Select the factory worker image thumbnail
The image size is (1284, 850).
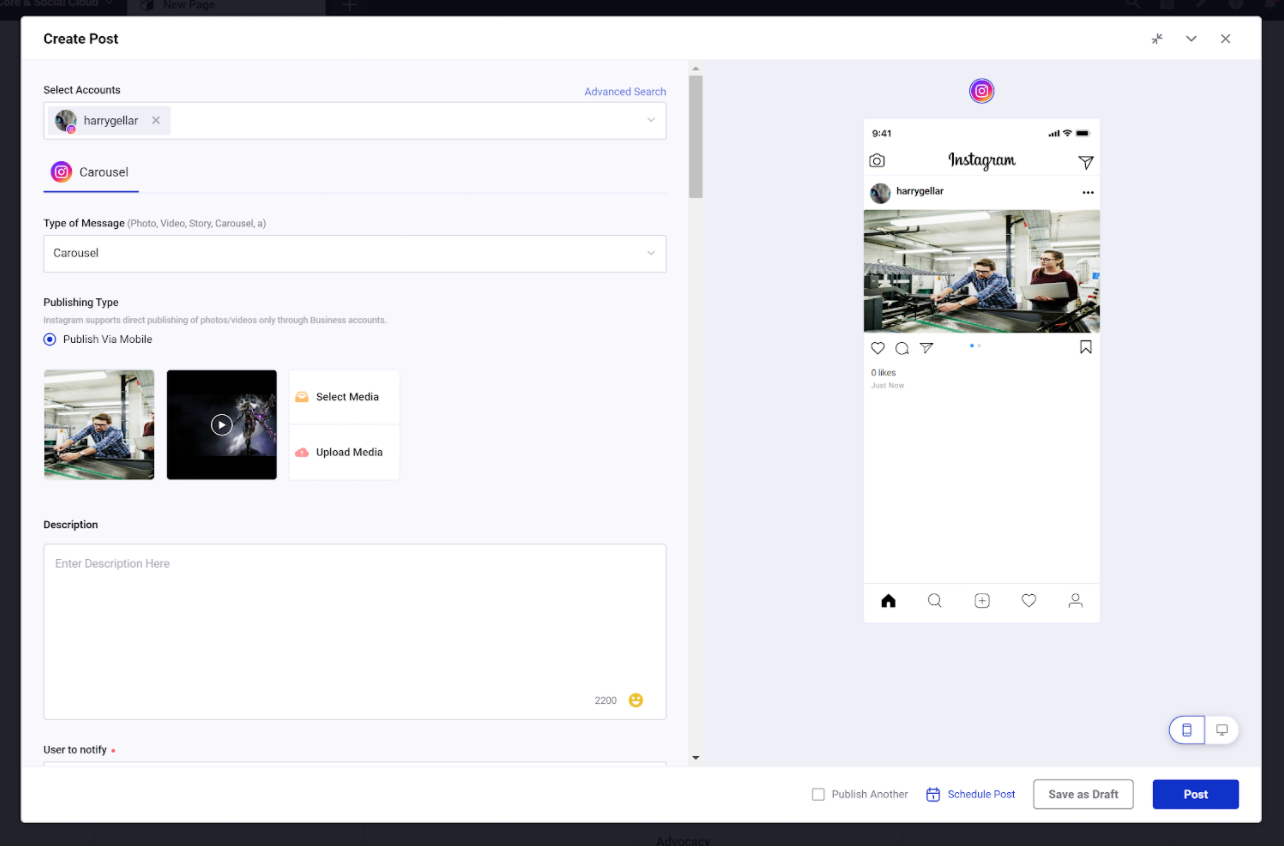[x=99, y=425]
